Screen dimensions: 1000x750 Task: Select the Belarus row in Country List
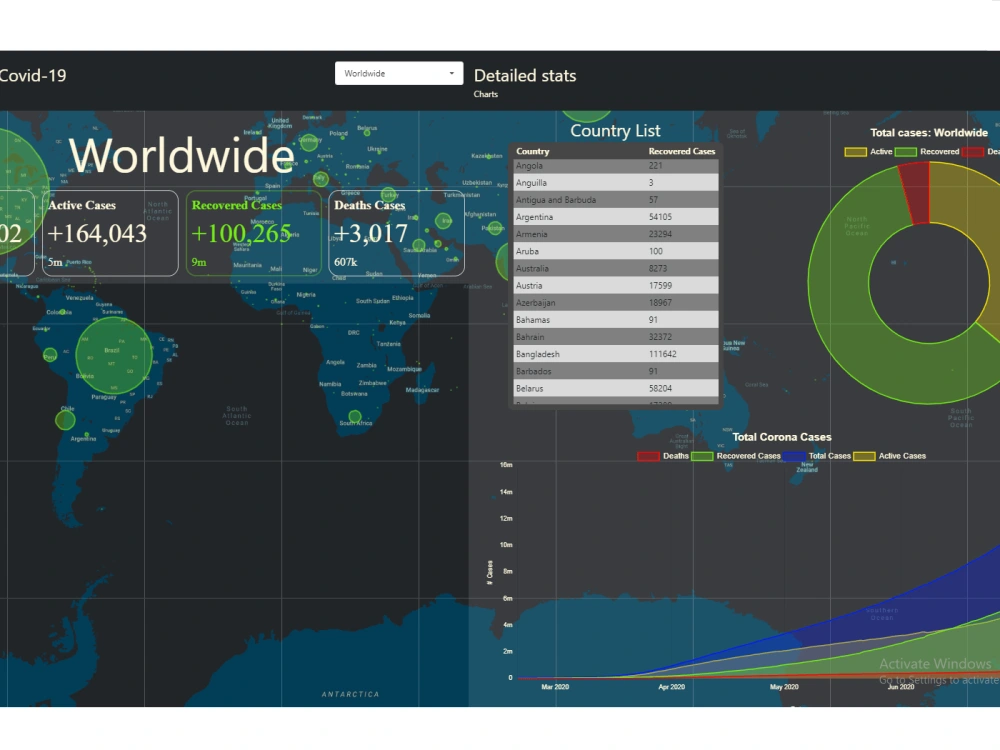click(616, 388)
